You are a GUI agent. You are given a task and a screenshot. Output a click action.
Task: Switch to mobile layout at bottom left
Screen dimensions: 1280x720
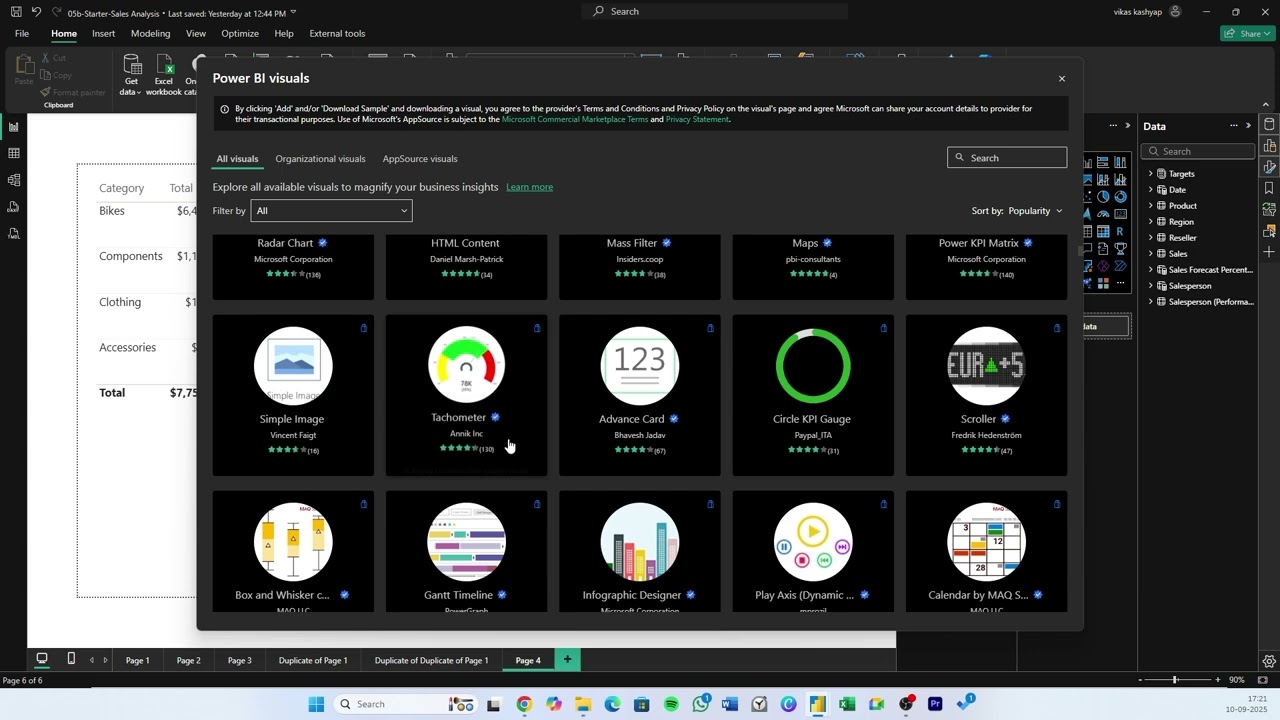(x=71, y=659)
